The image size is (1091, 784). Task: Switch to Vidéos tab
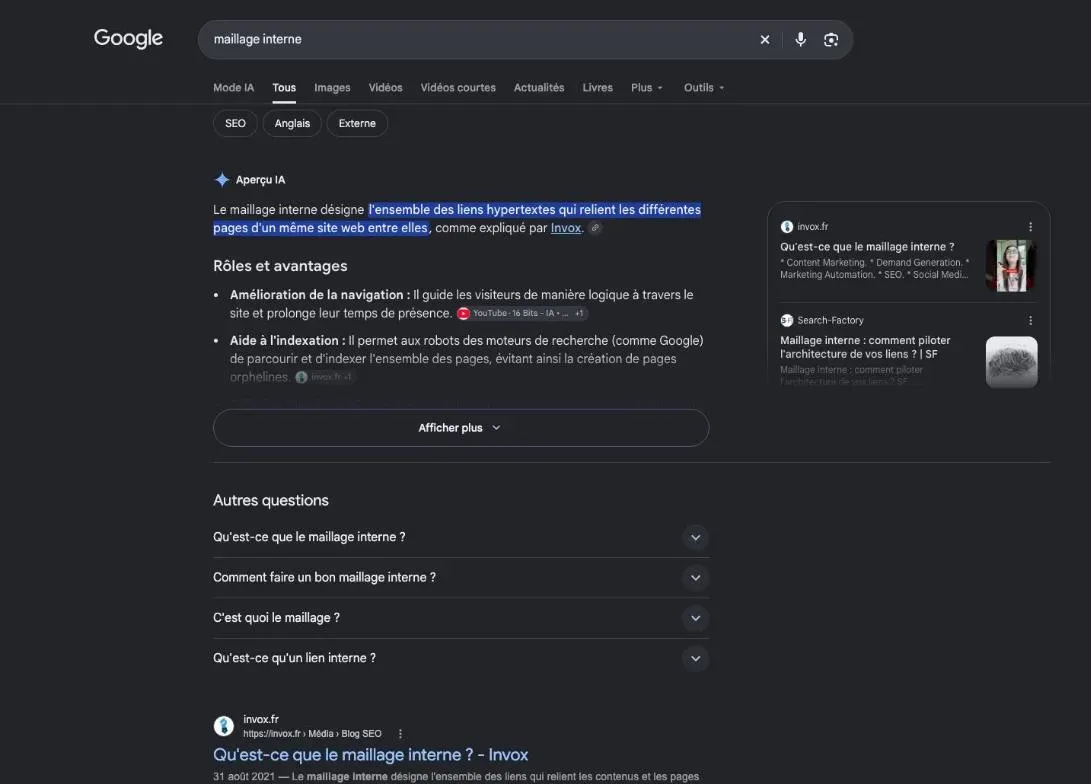coord(385,88)
